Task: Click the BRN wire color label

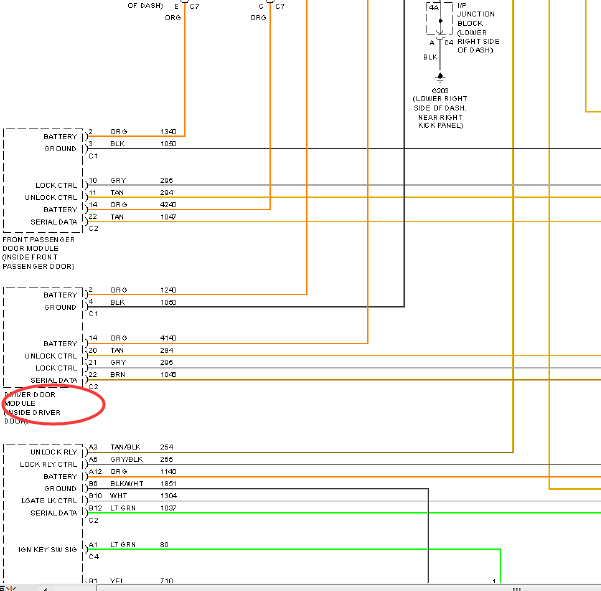Action: click(118, 374)
